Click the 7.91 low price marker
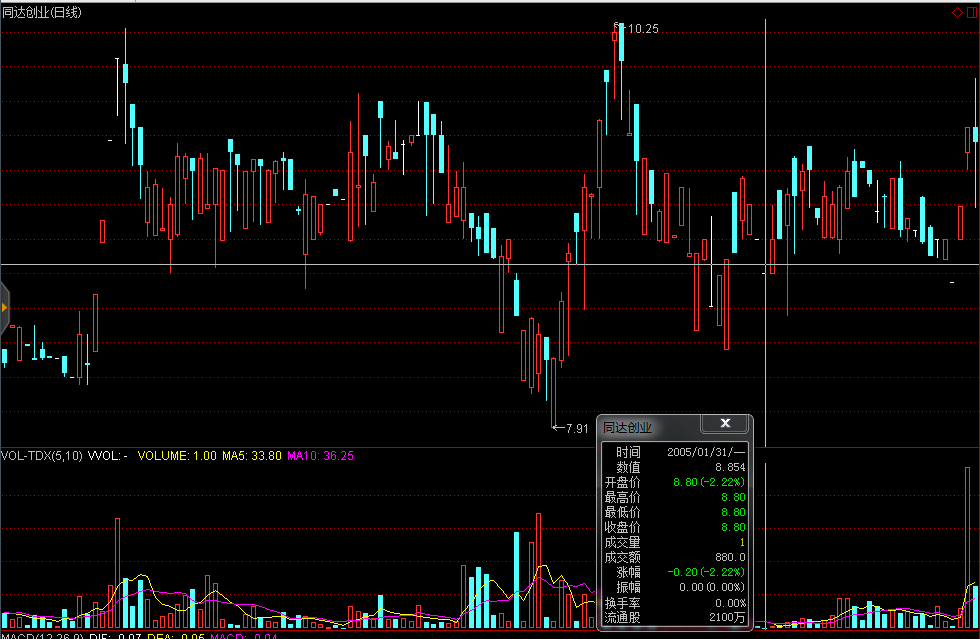Viewport: 980px width, 639px height. [576, 428]
